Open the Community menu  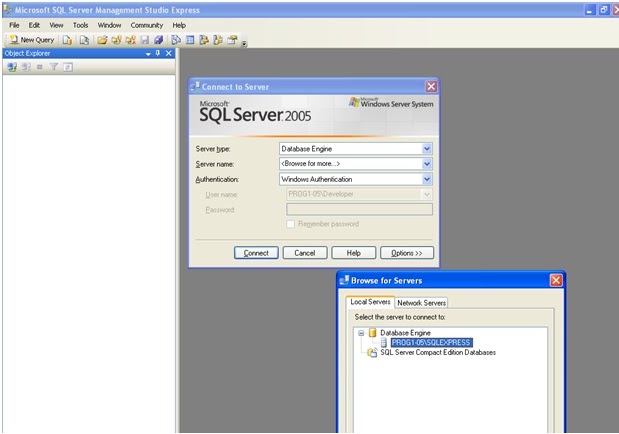(146, 25)
